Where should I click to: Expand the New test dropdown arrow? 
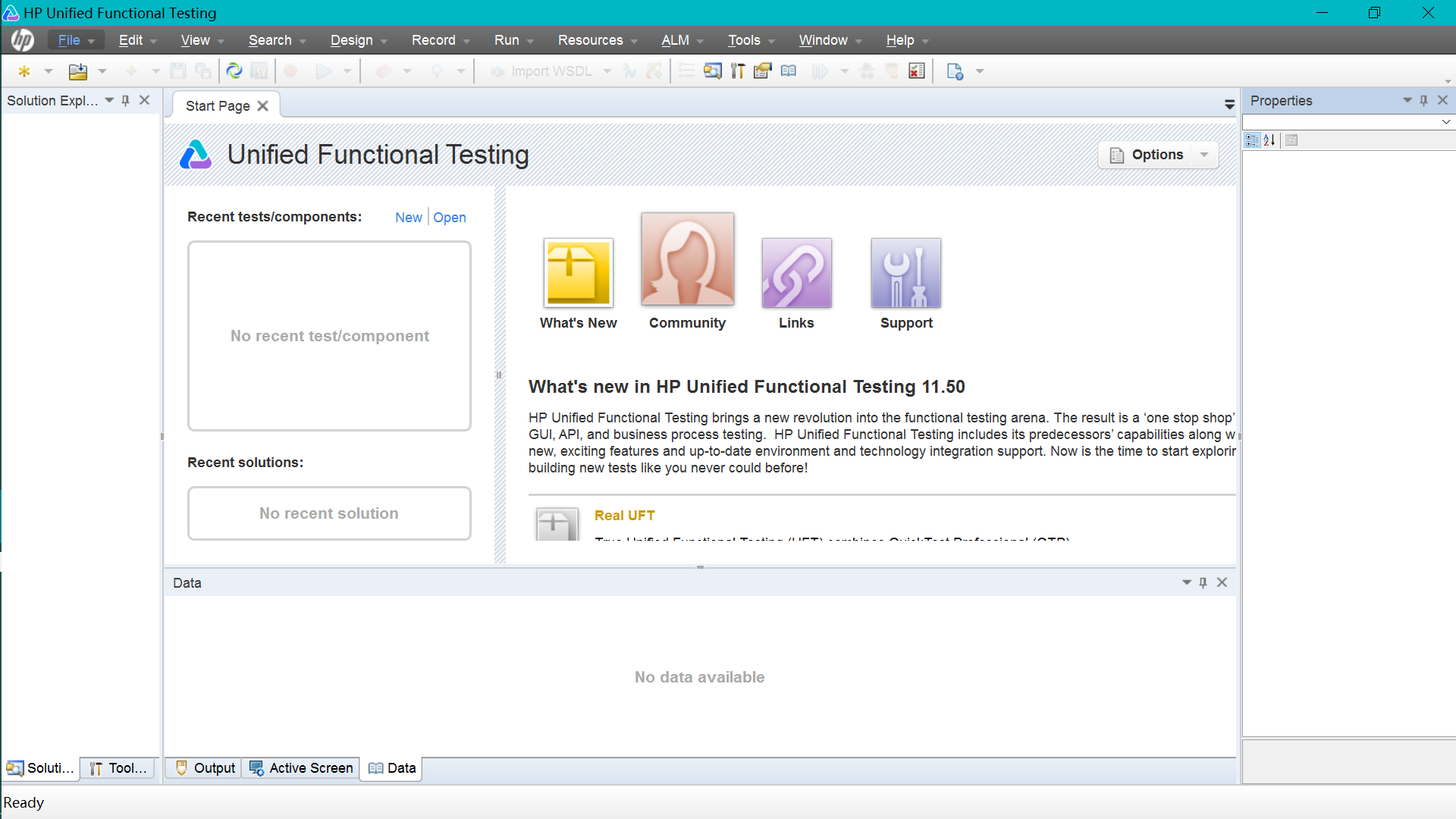(x=49, y=71)
